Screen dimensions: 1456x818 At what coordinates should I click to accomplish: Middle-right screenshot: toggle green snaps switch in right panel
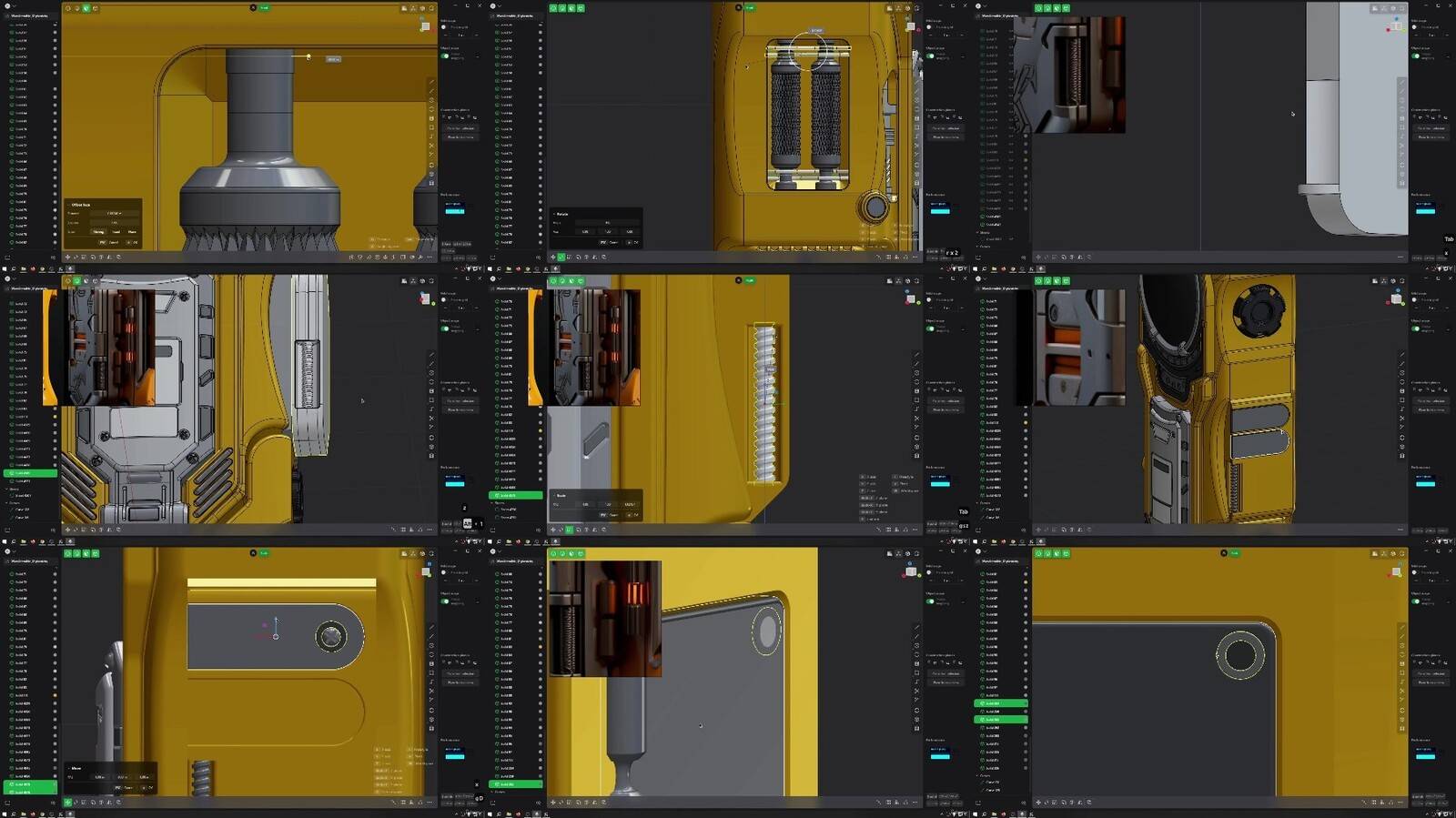coord(1415,328)
